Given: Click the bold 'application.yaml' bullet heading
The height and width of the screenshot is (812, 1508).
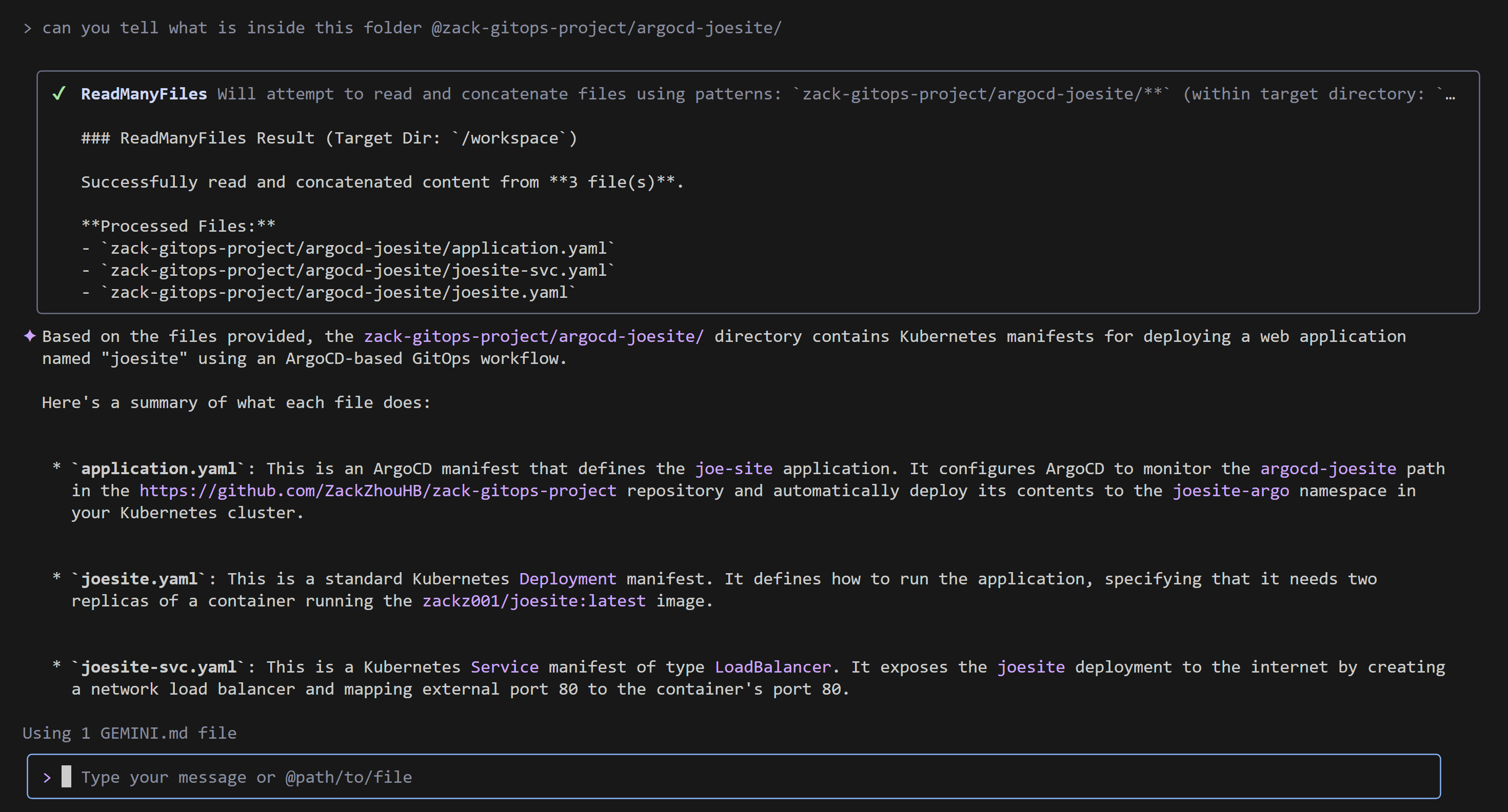Looking at the screenshot, I should [x=158, y=469].
